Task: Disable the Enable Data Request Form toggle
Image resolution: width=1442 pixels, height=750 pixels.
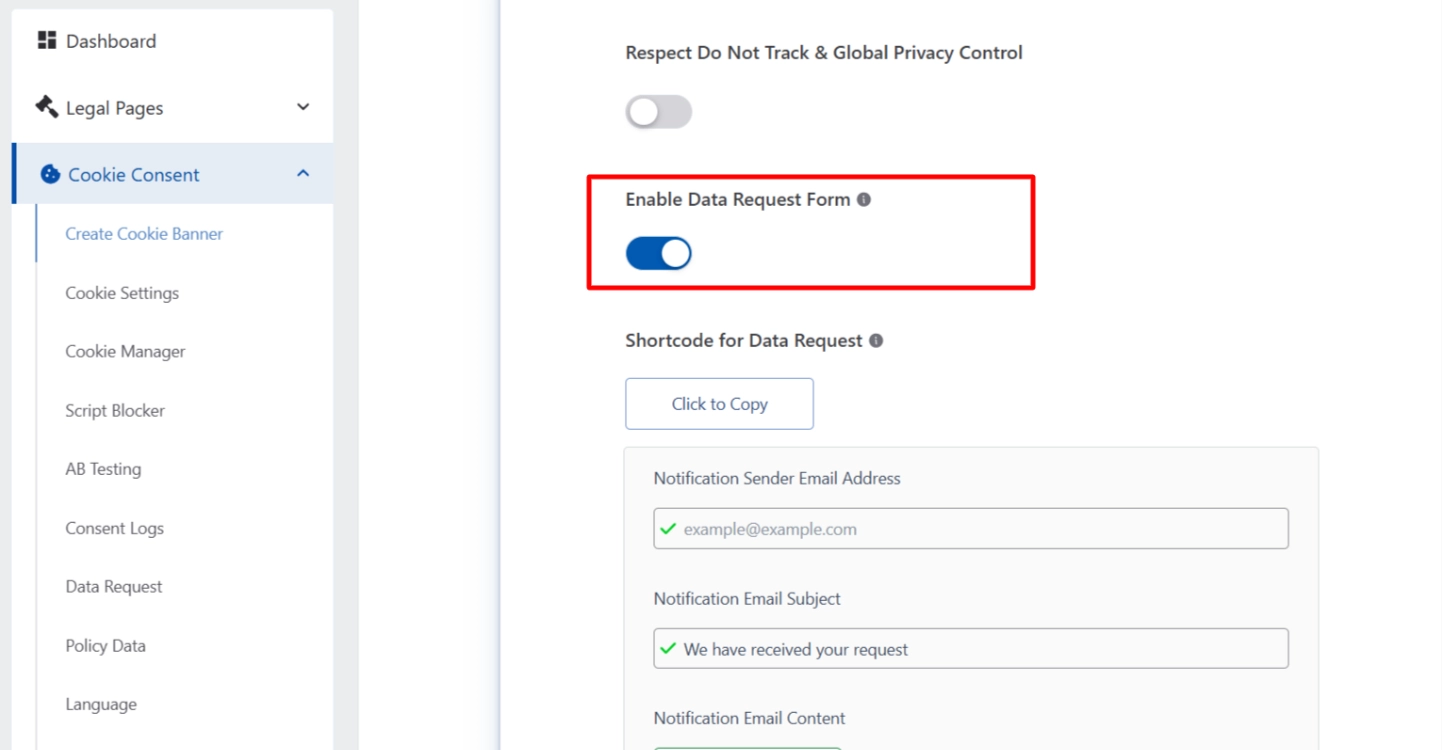Action: point(658,253)
